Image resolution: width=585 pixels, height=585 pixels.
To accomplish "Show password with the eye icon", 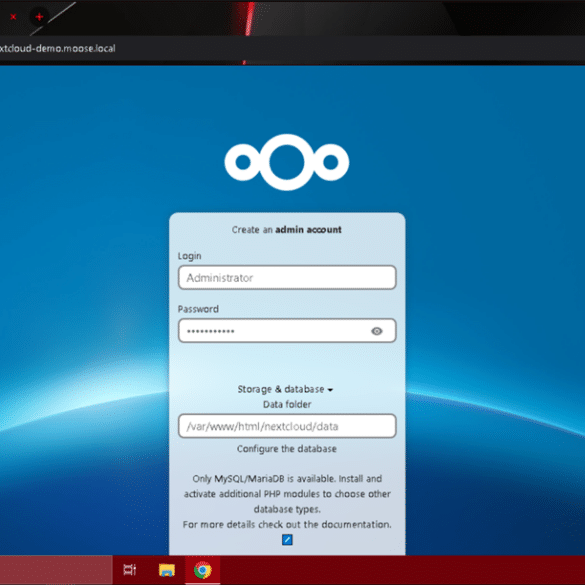I will point(377,331).
